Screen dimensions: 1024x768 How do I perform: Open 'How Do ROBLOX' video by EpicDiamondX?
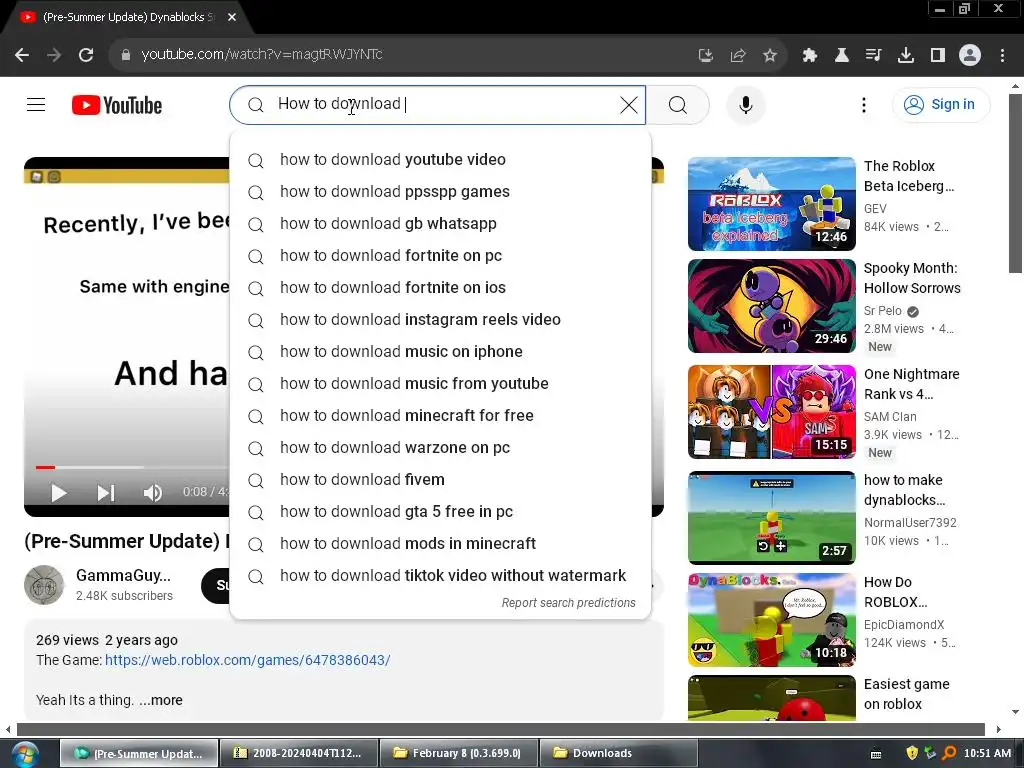[771, 620]
